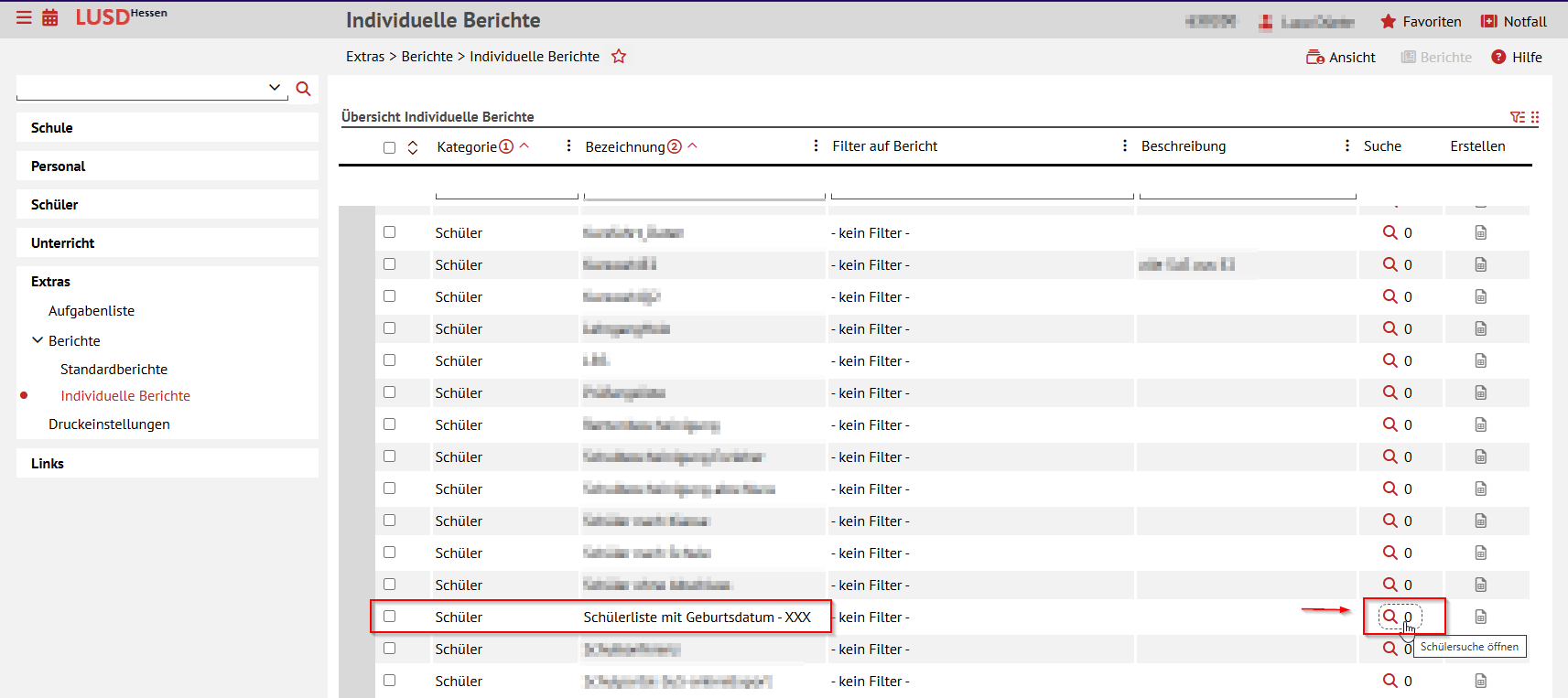Open the Beschreibung column options menu
The image size is (1568, 698).
[1347, 146]
